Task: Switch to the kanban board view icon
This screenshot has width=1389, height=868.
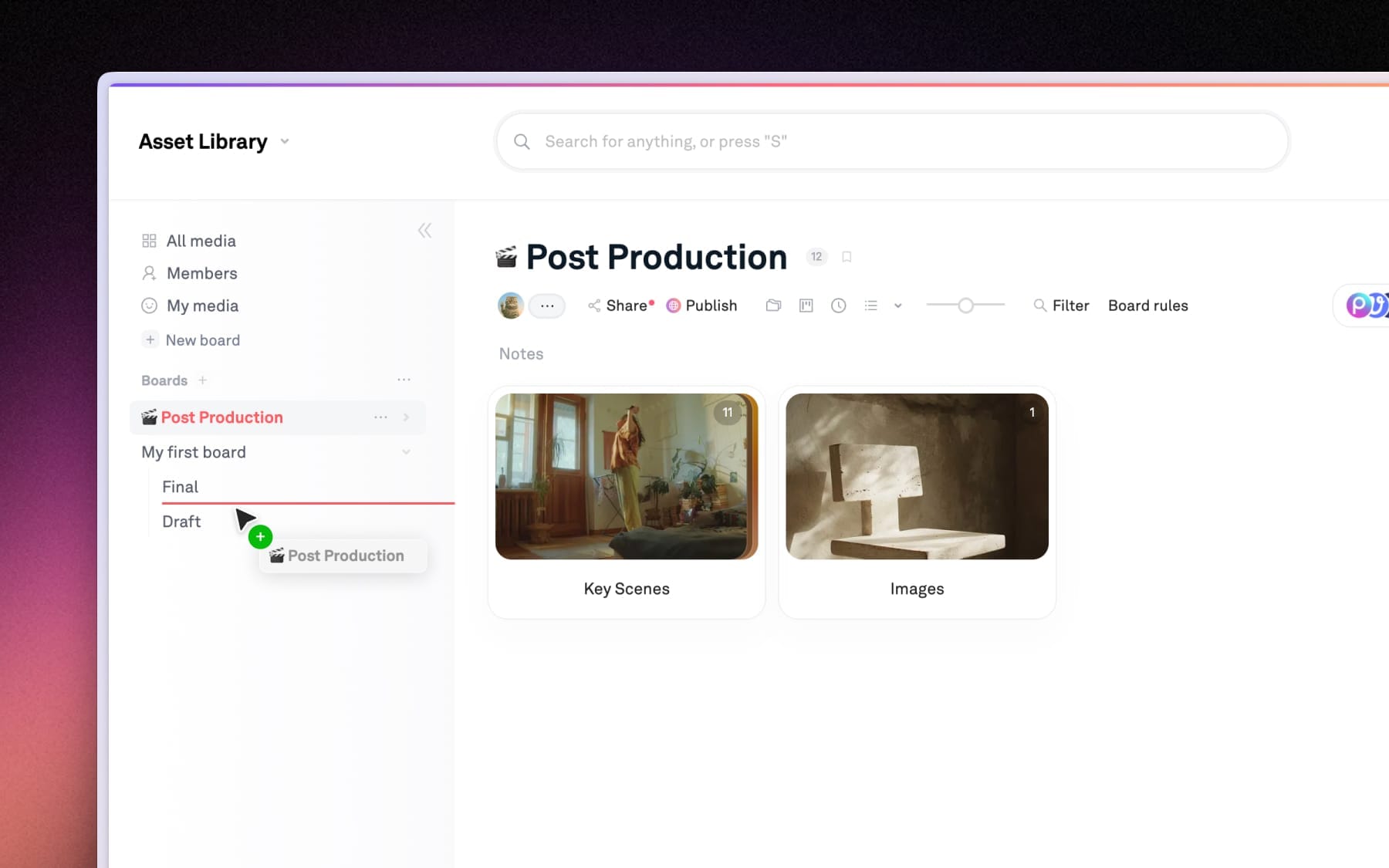Action: (806, 306)
